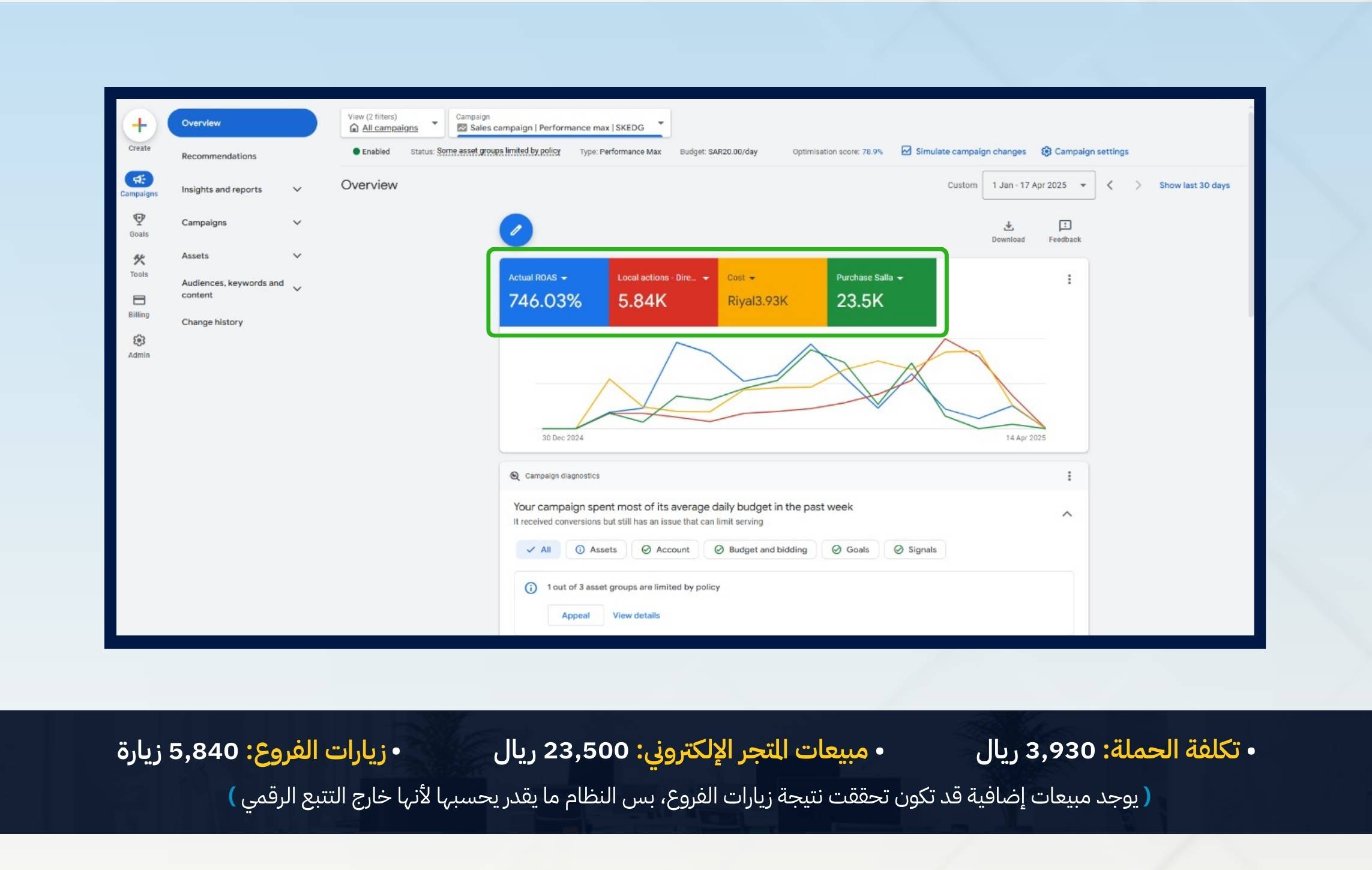1372x870 pixels.
Task: Select the Overview menu item
Action: coord(242,123)
